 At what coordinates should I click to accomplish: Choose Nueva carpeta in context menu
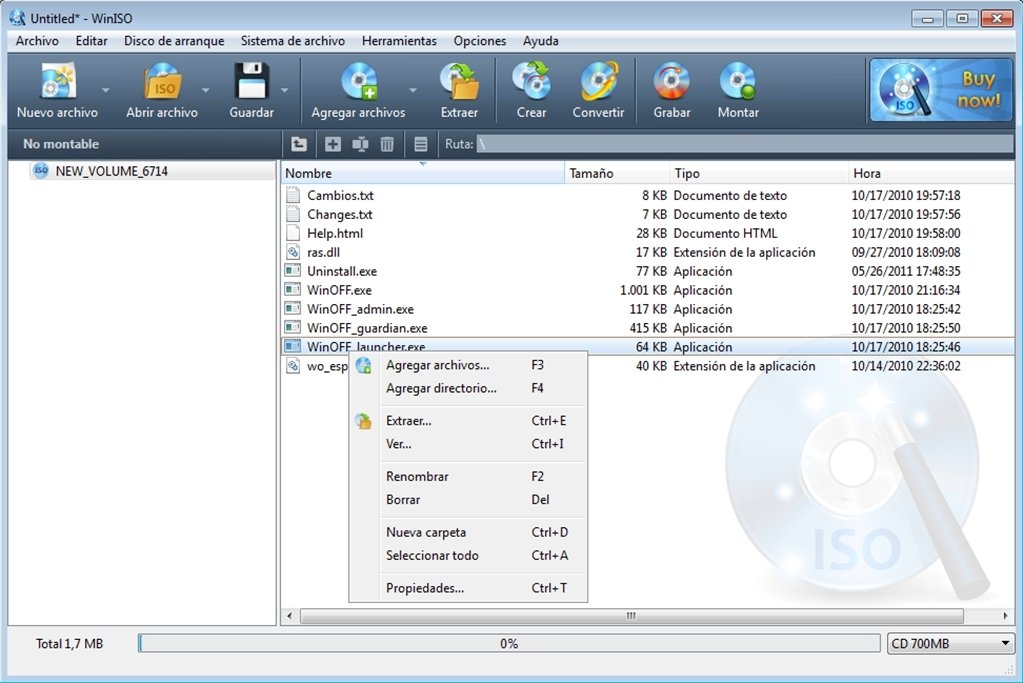[468, 532]
